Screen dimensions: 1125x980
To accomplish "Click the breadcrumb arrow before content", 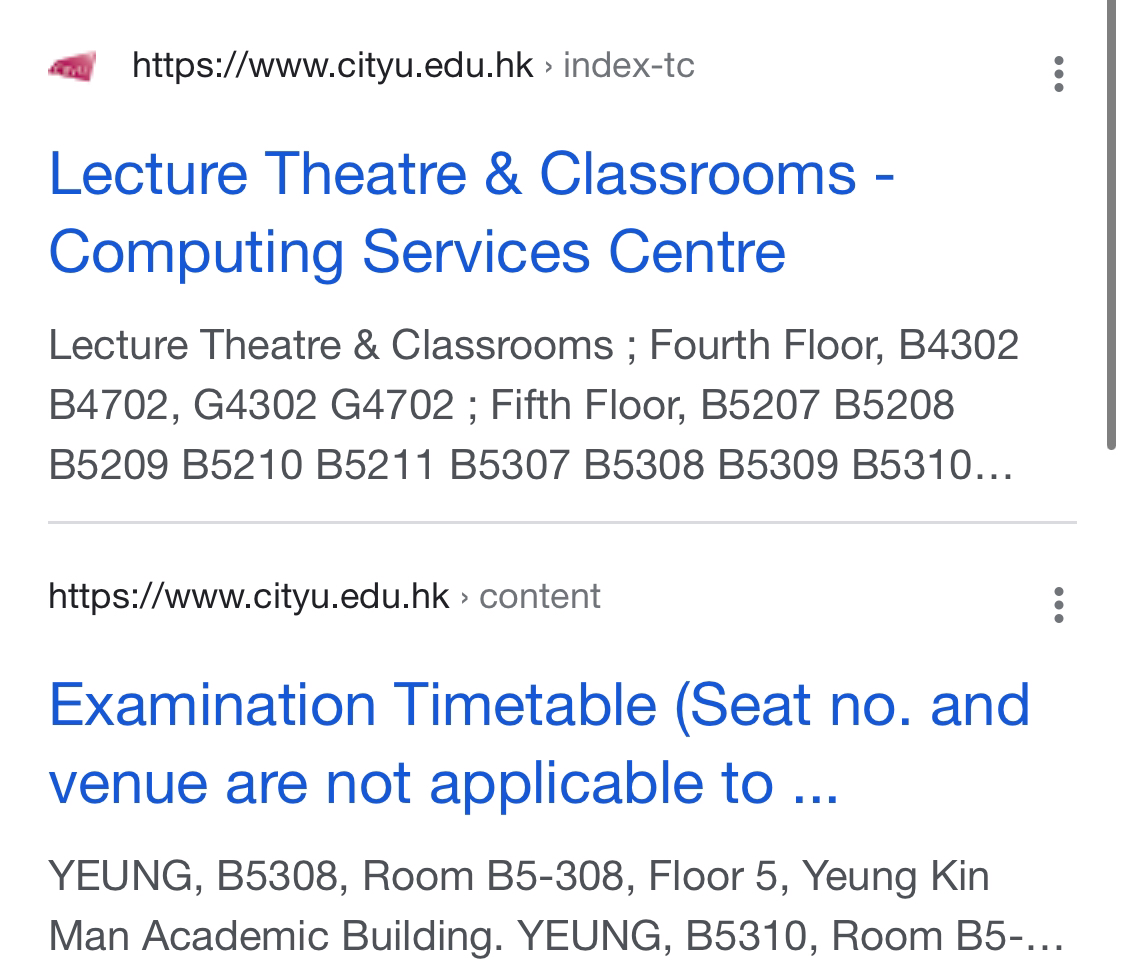I will point(464,597).
